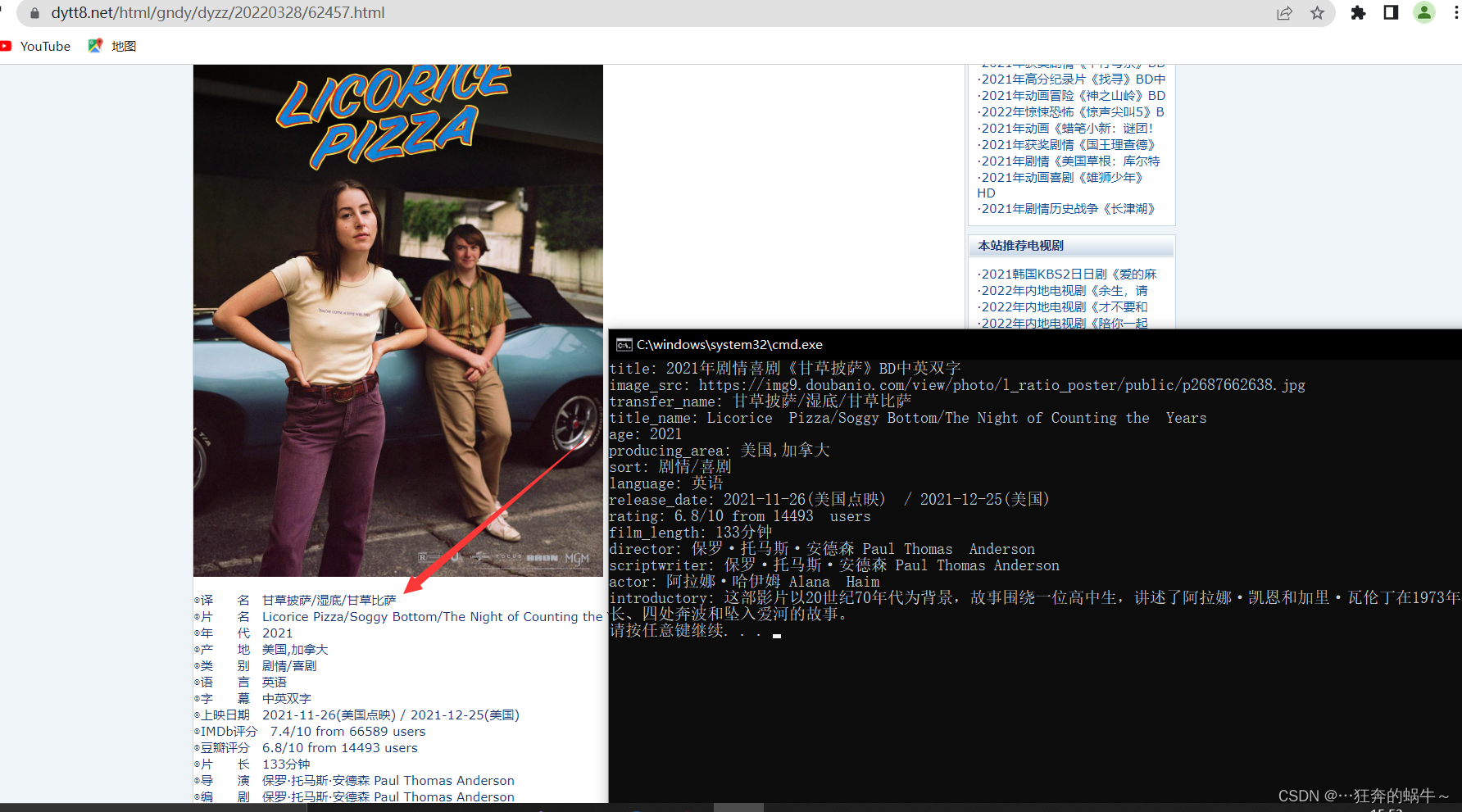Open the Extensions puzzle icon
Image resolution: width=1462 pixels, height=812 pixels.
tap(1358, 13)
